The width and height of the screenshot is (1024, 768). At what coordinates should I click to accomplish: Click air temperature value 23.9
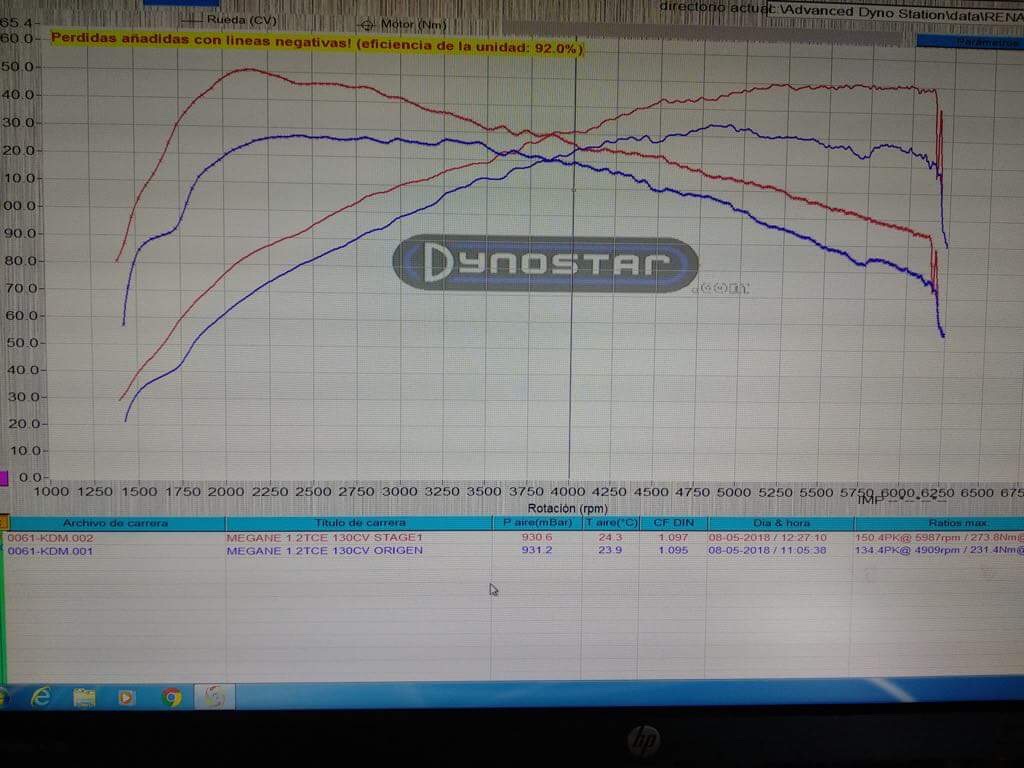point(610,550)
